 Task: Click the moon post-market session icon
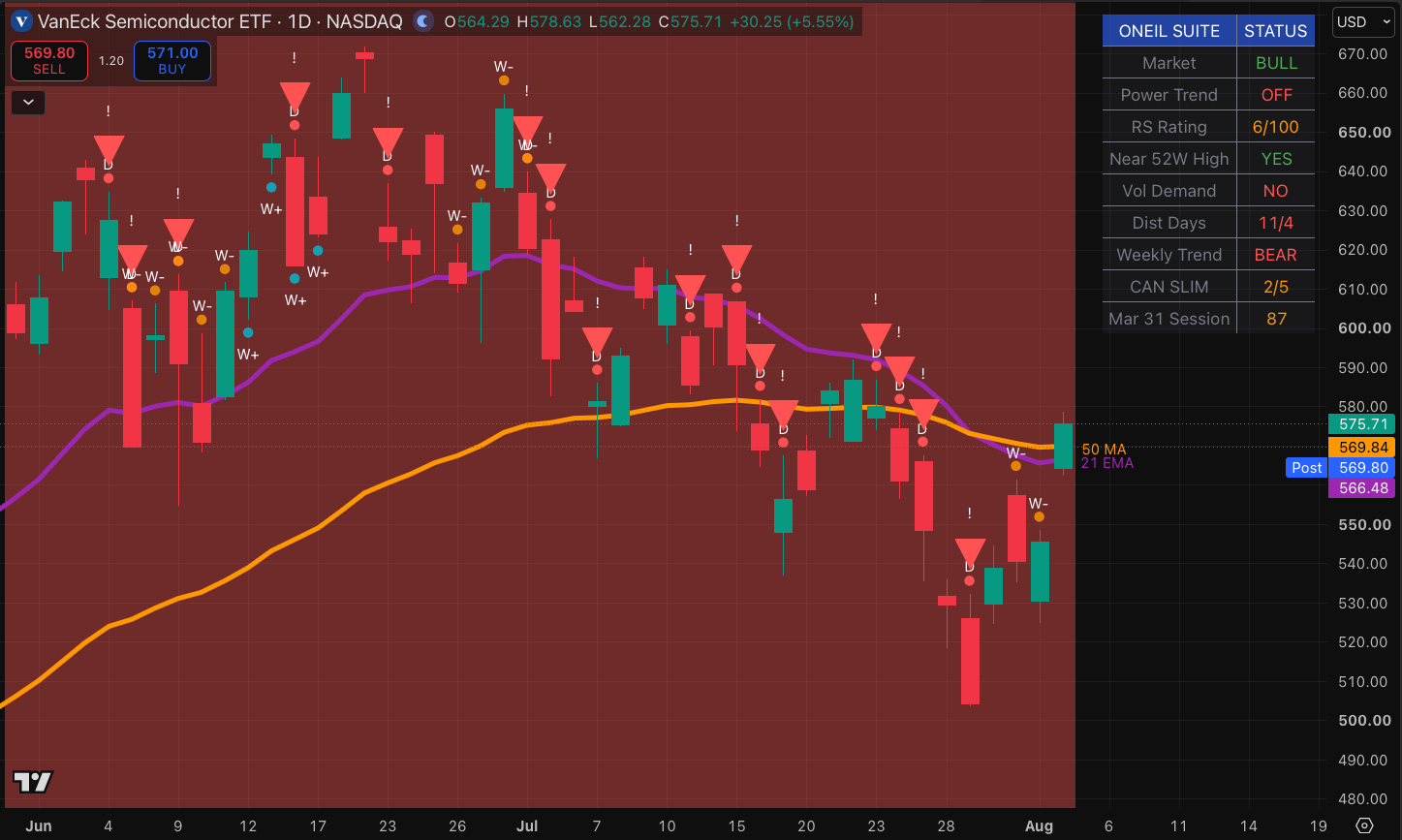(422, 21)
